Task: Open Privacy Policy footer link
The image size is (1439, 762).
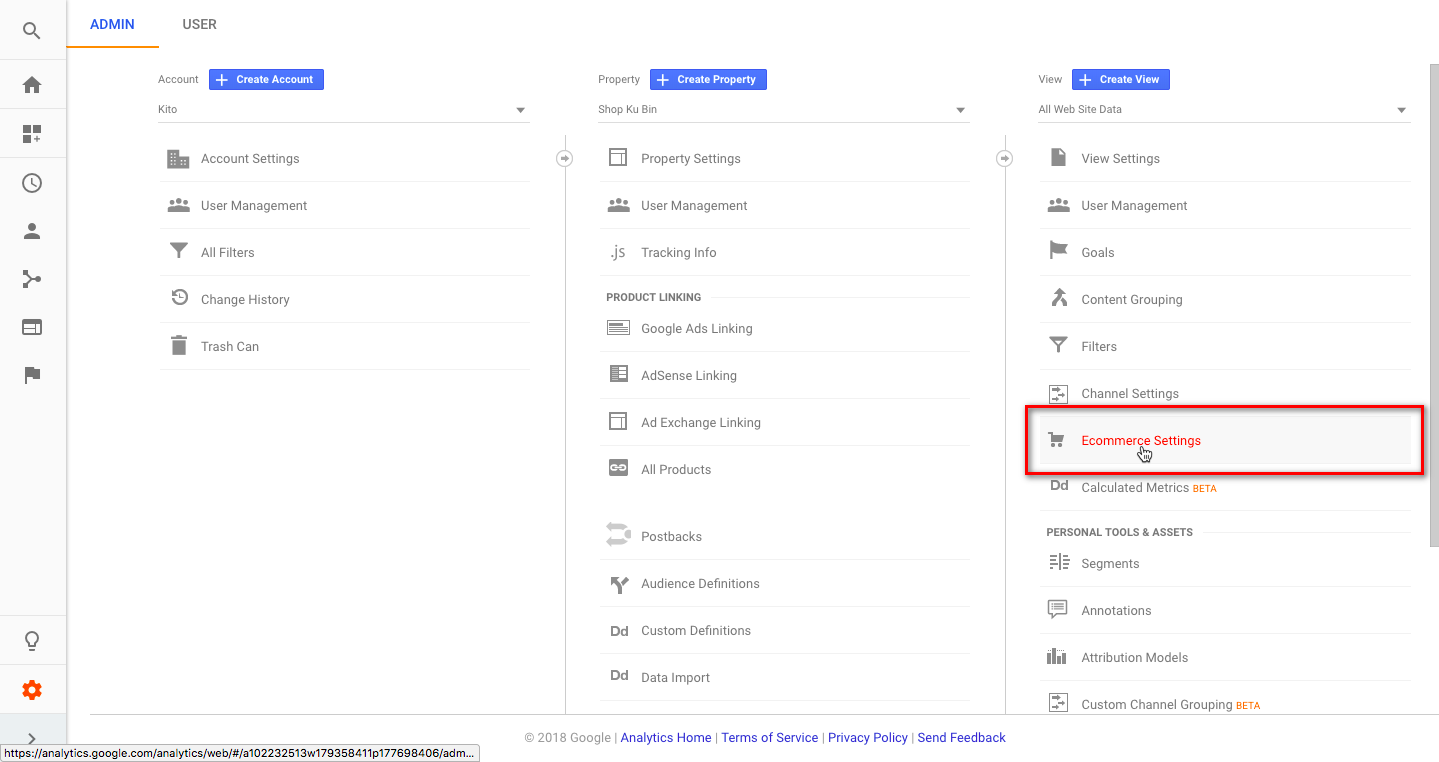Action: pos(868,737)
